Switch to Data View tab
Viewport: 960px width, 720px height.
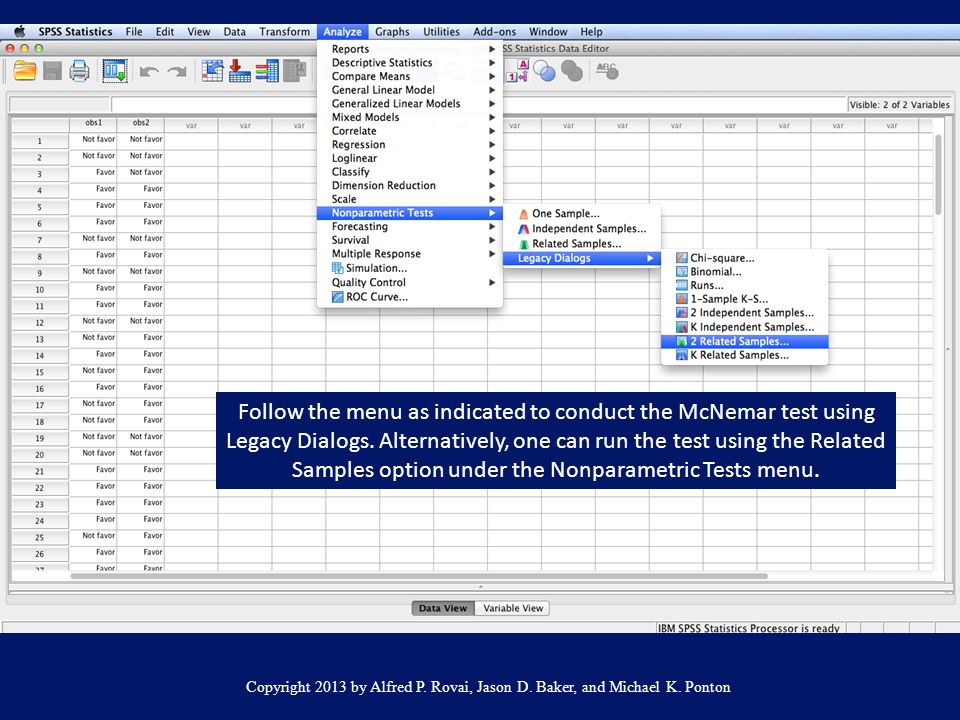click(443, 608)
